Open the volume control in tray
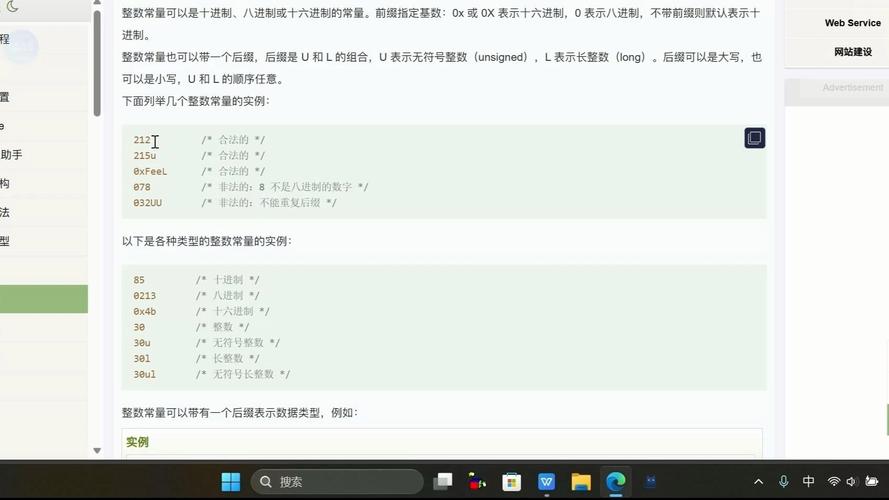Screen dimensions: 889x500 (851, 482)
